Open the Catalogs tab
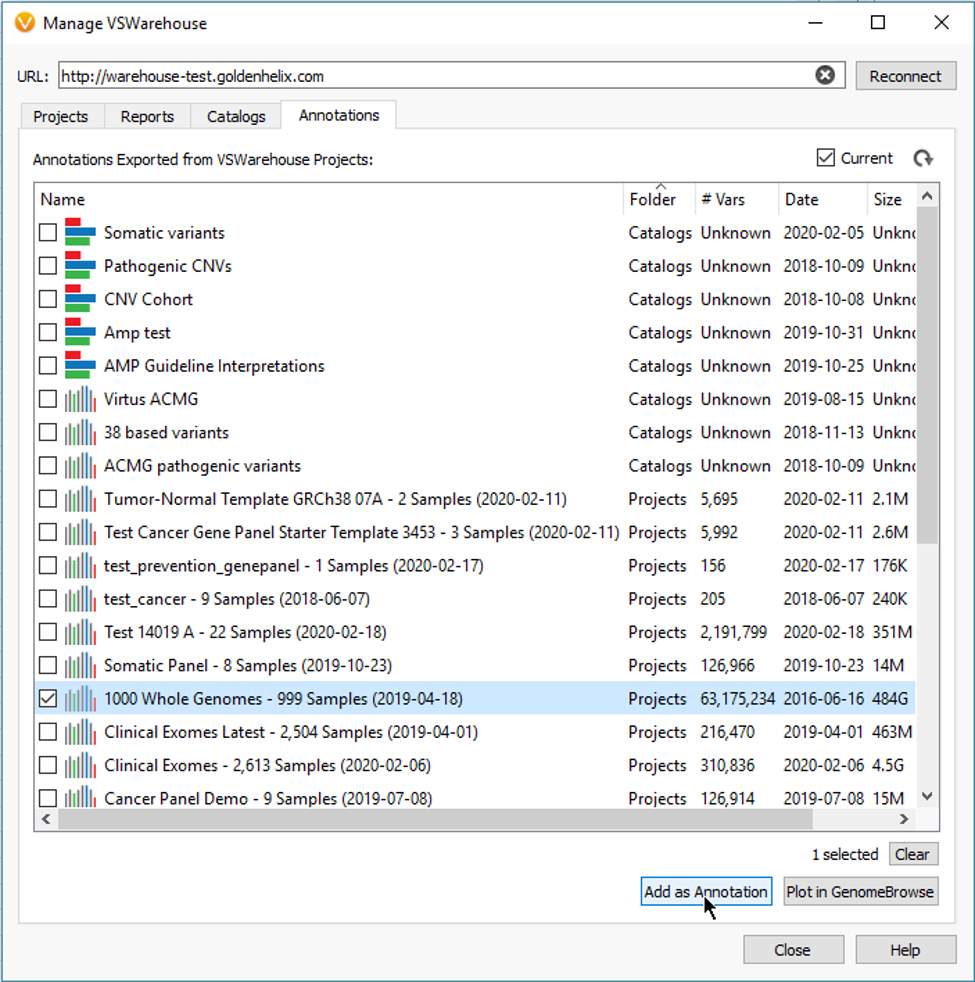 point(236,116)
